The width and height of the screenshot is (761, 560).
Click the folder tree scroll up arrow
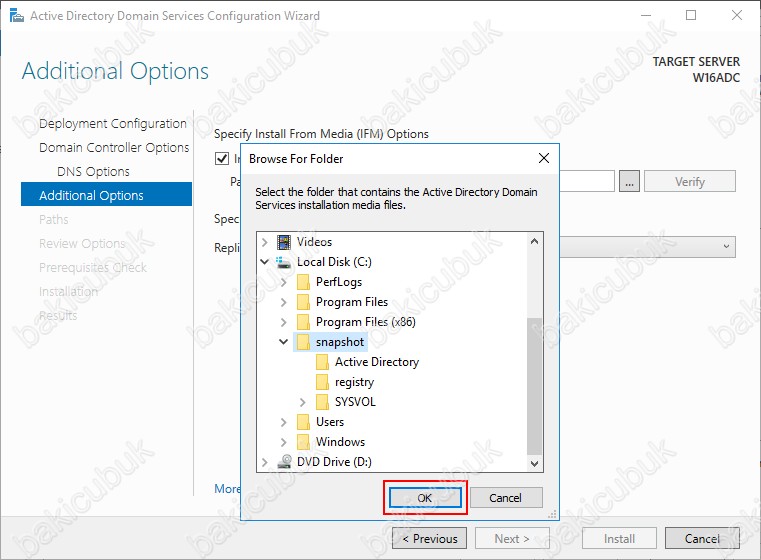[x=534, y=241]
